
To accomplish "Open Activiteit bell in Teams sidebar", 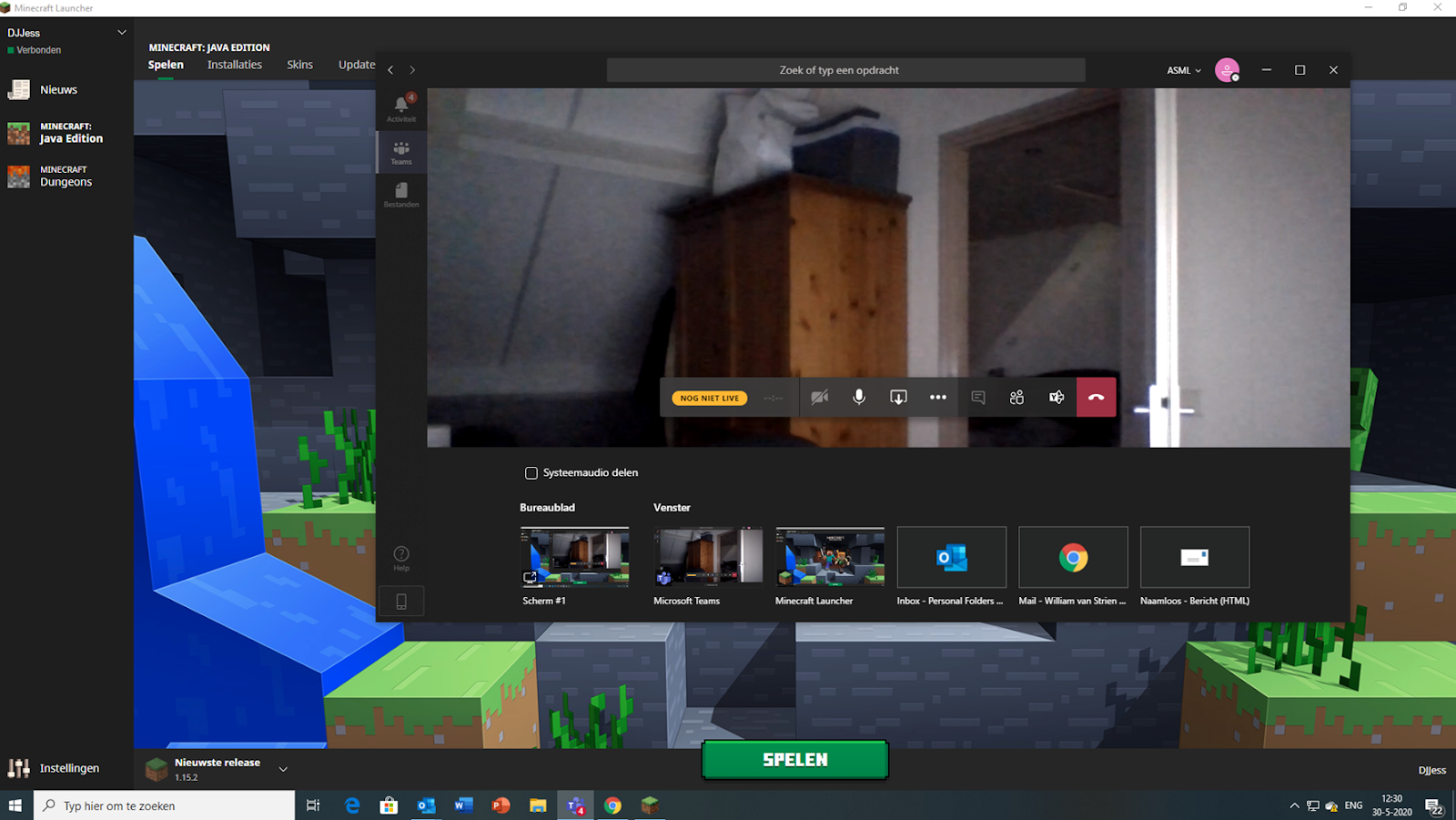I will [x=401, y=108].
